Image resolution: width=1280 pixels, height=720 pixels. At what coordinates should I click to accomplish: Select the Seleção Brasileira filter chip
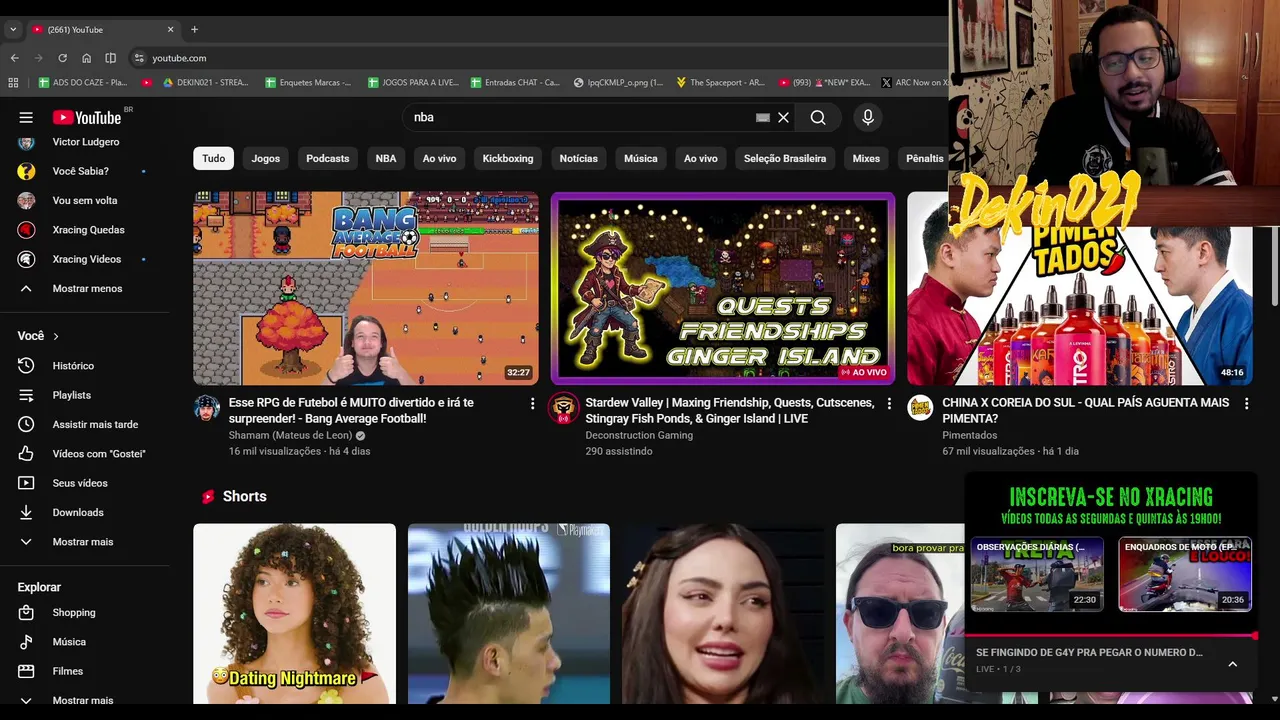click(785, 158)
